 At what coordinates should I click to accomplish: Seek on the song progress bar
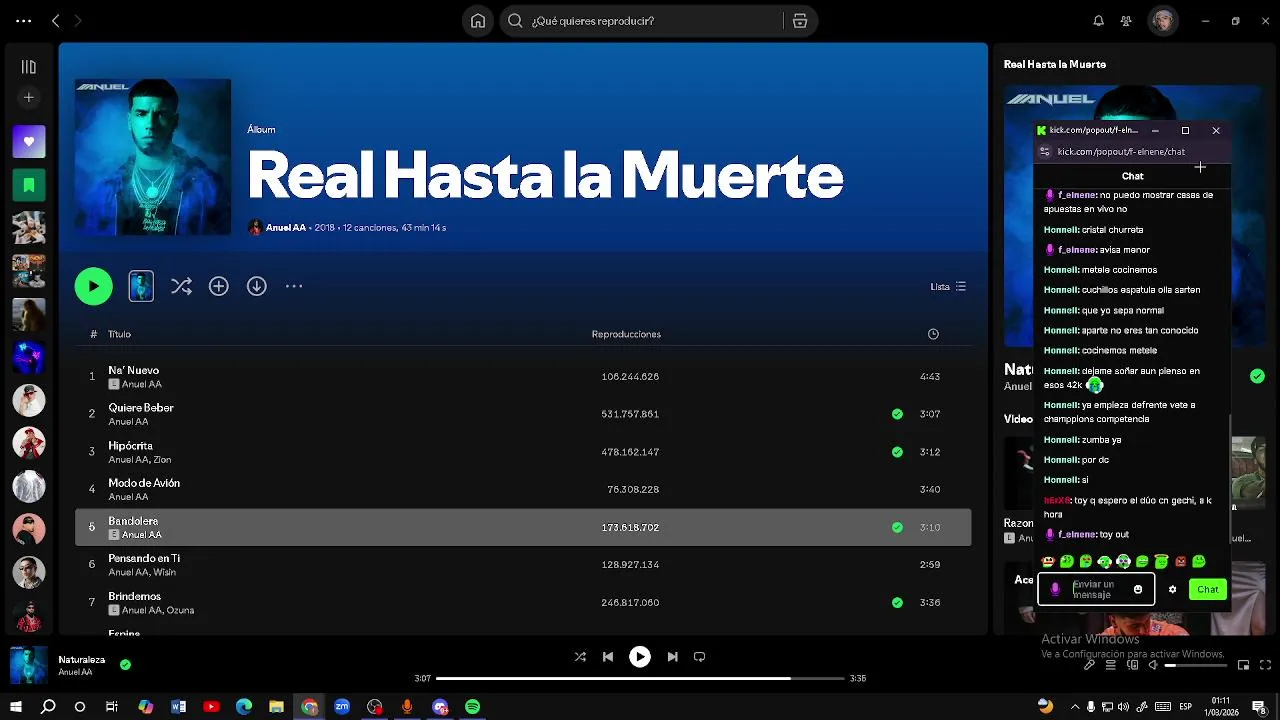pos(640,678)
